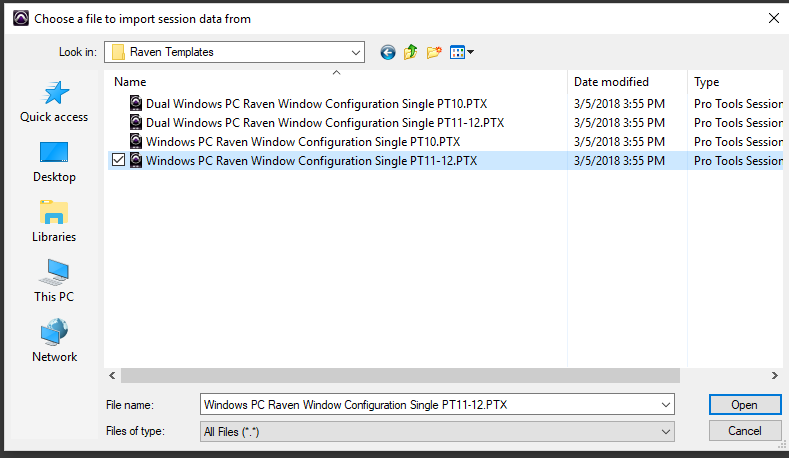
Task: Uncheck the Windows PC Raven PT11-12 file
Action: point(119,160)
